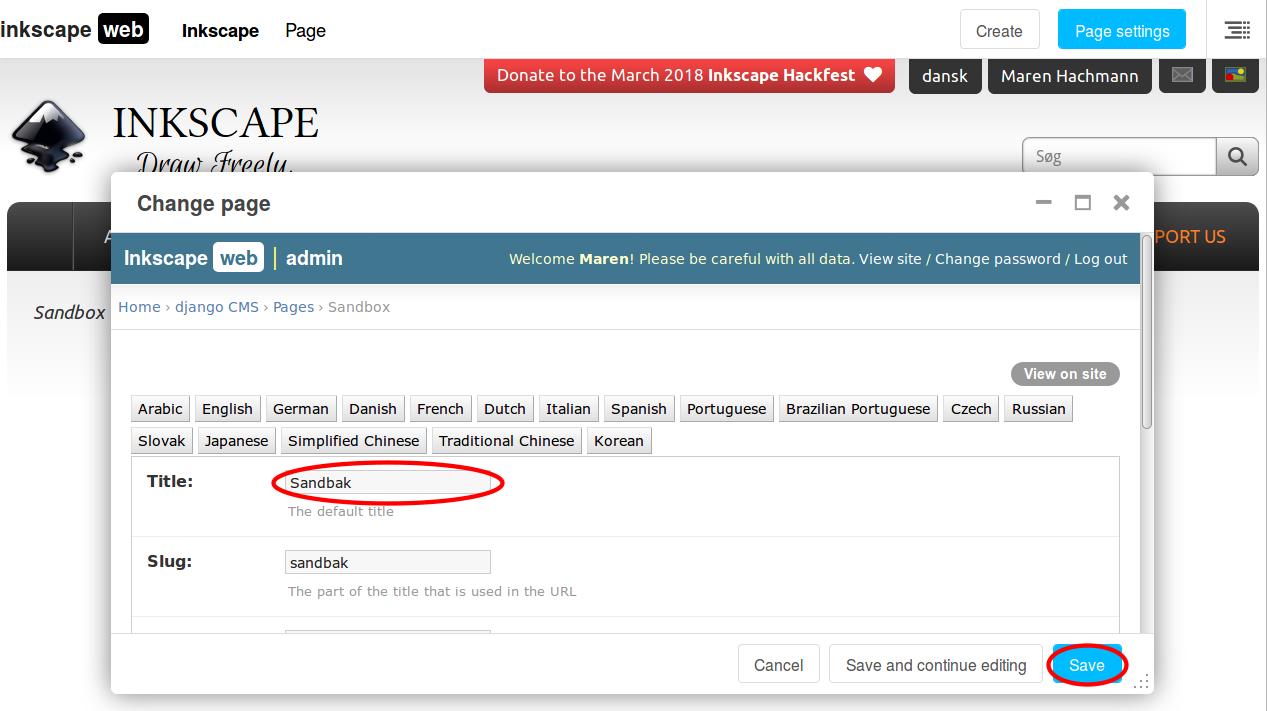Switch to the Danish language tab
The height and width of the screenshot is (711, 1267).
coord(373,409)
